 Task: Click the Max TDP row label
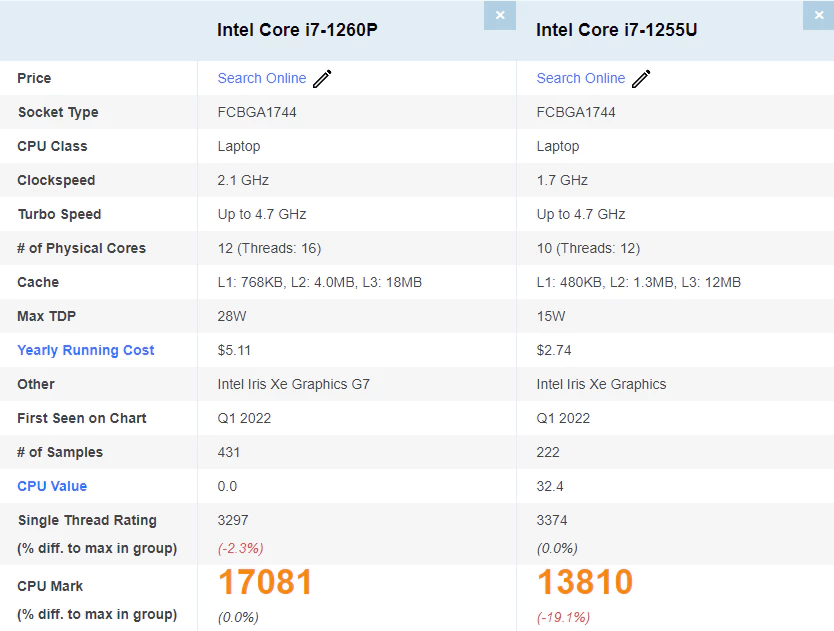click(x=46, y=316)
